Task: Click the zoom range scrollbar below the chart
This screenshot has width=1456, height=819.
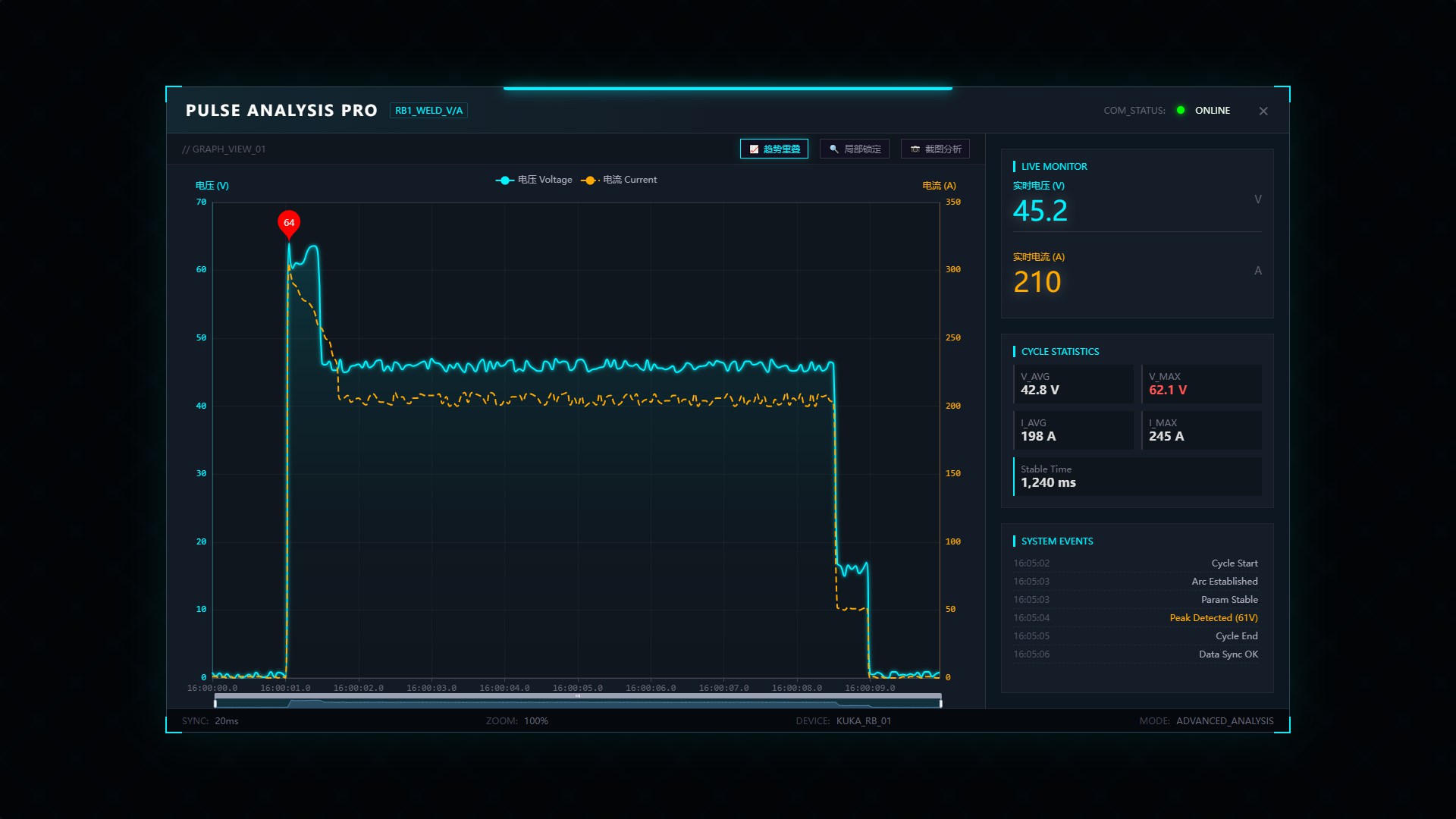Action: (x=578, y=701)
